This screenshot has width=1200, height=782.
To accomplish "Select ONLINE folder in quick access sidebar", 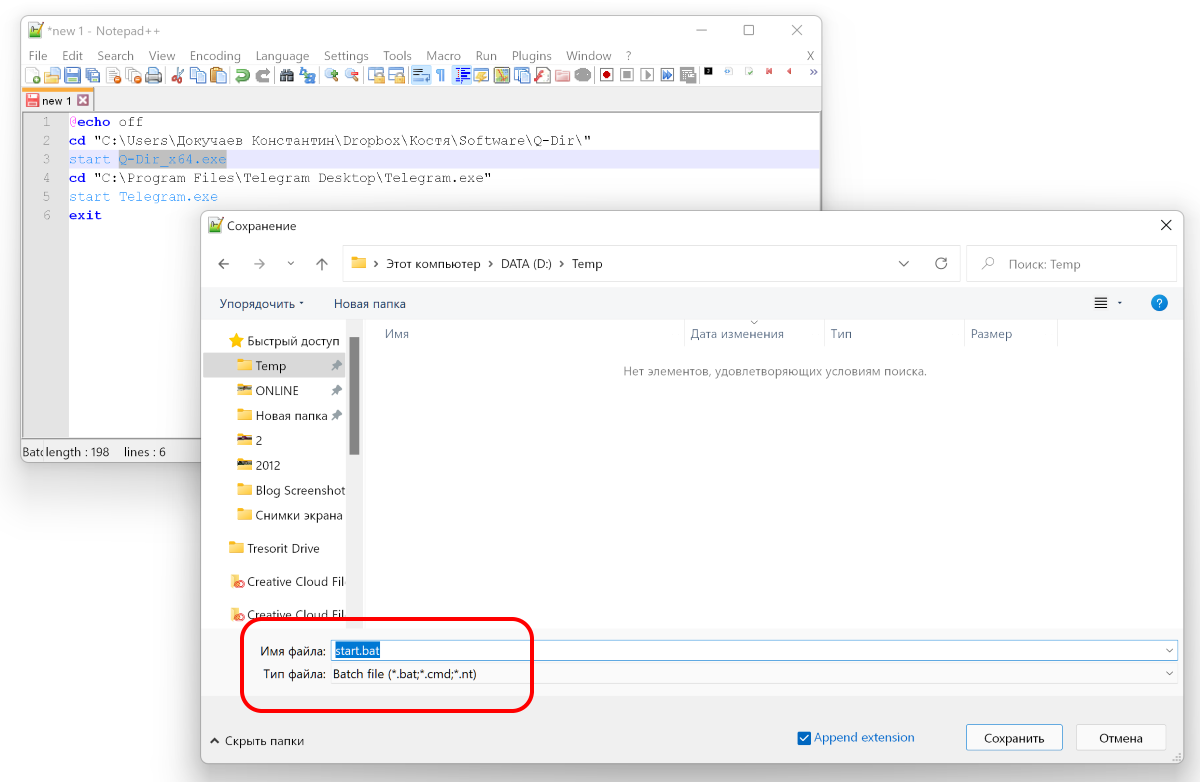I will [274, 391].
